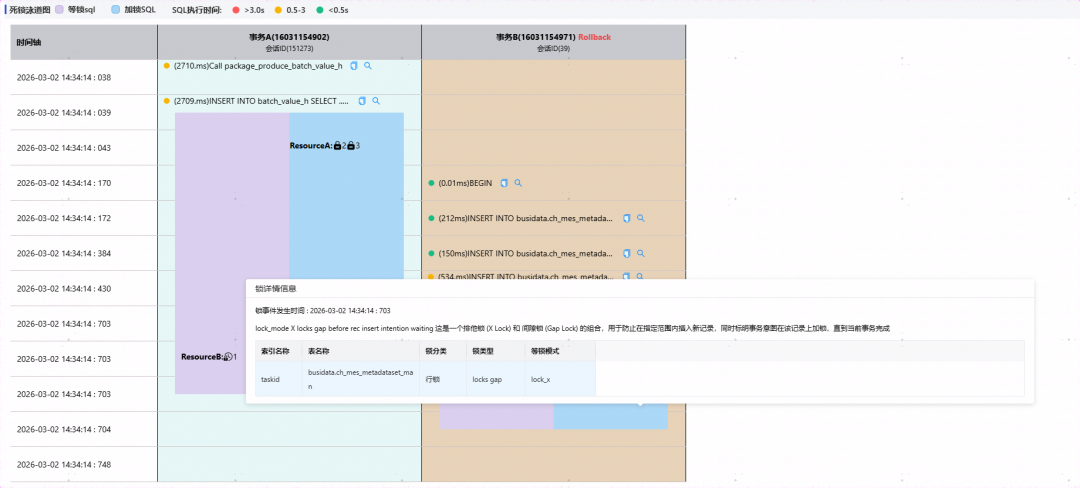Open magnifier for the (212ms)INSERT statement
1080x488 pixels.
(641, 218)
